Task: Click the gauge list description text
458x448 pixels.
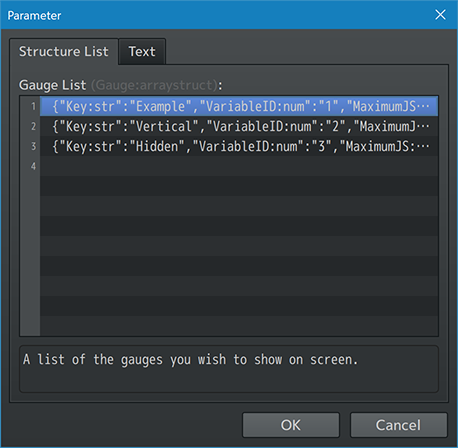Action: coord(190,360)
